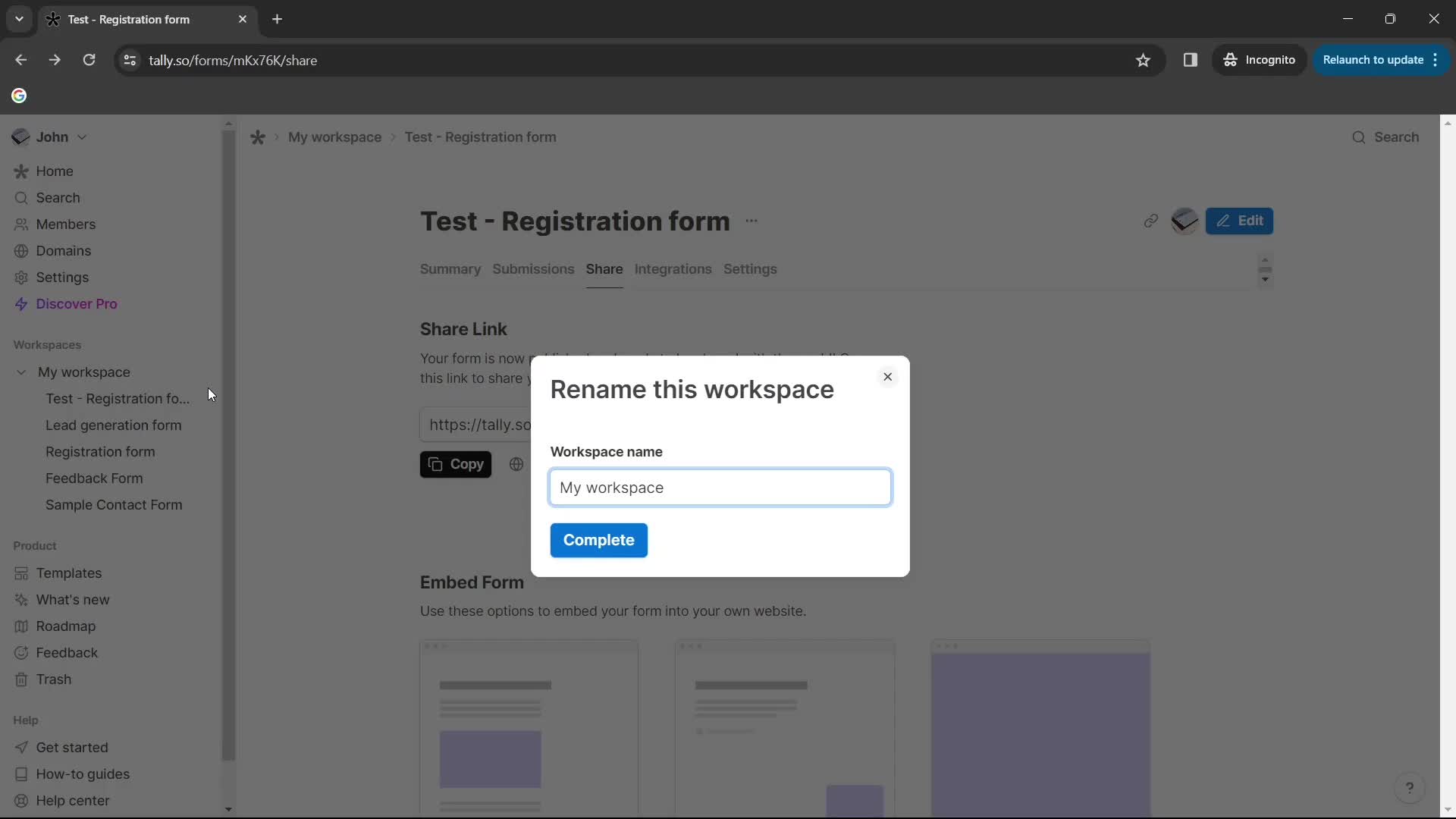1456x819 pixels.
Task: Click the globe/public sharing icon
Action: pos(515,464)
